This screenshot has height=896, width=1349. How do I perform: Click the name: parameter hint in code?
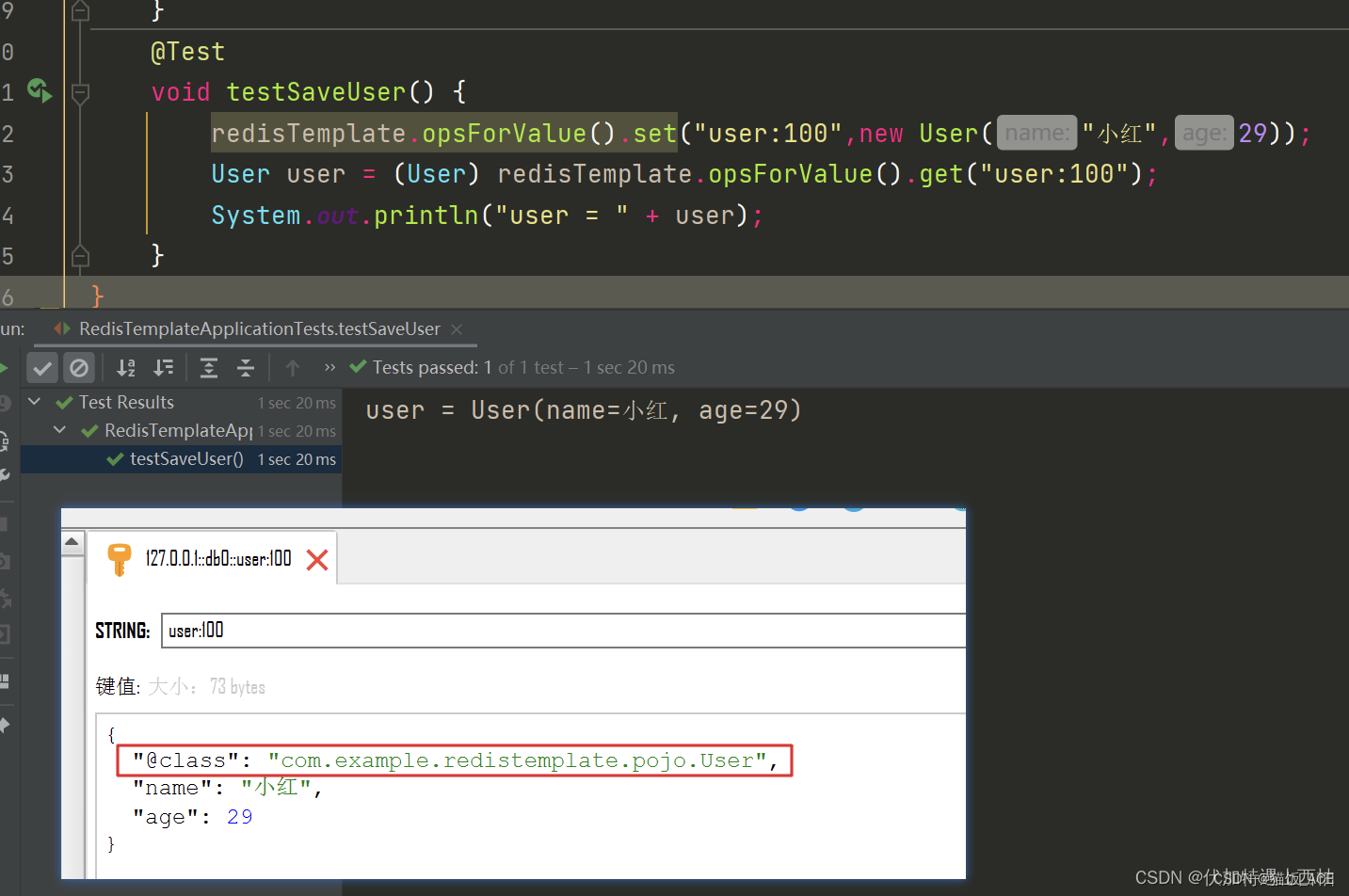tap(1037, 133)
